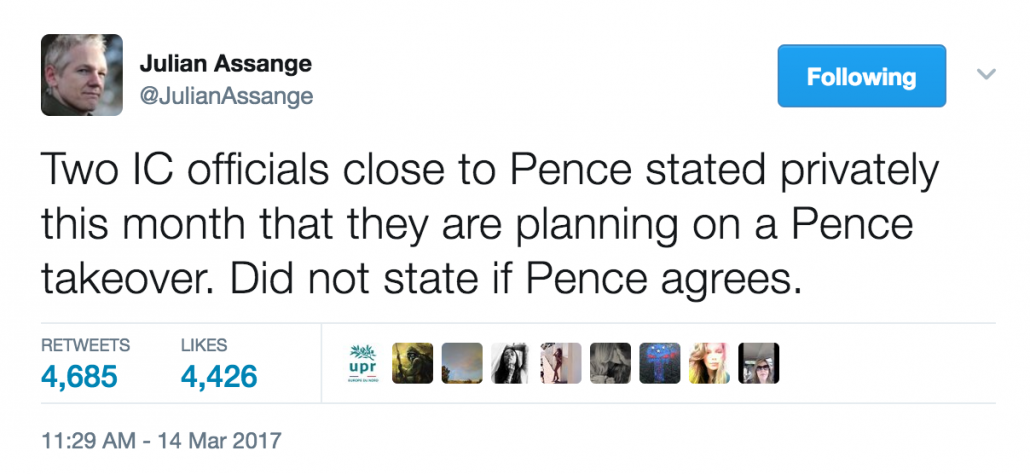Click the LIKES label

point(204,345)
